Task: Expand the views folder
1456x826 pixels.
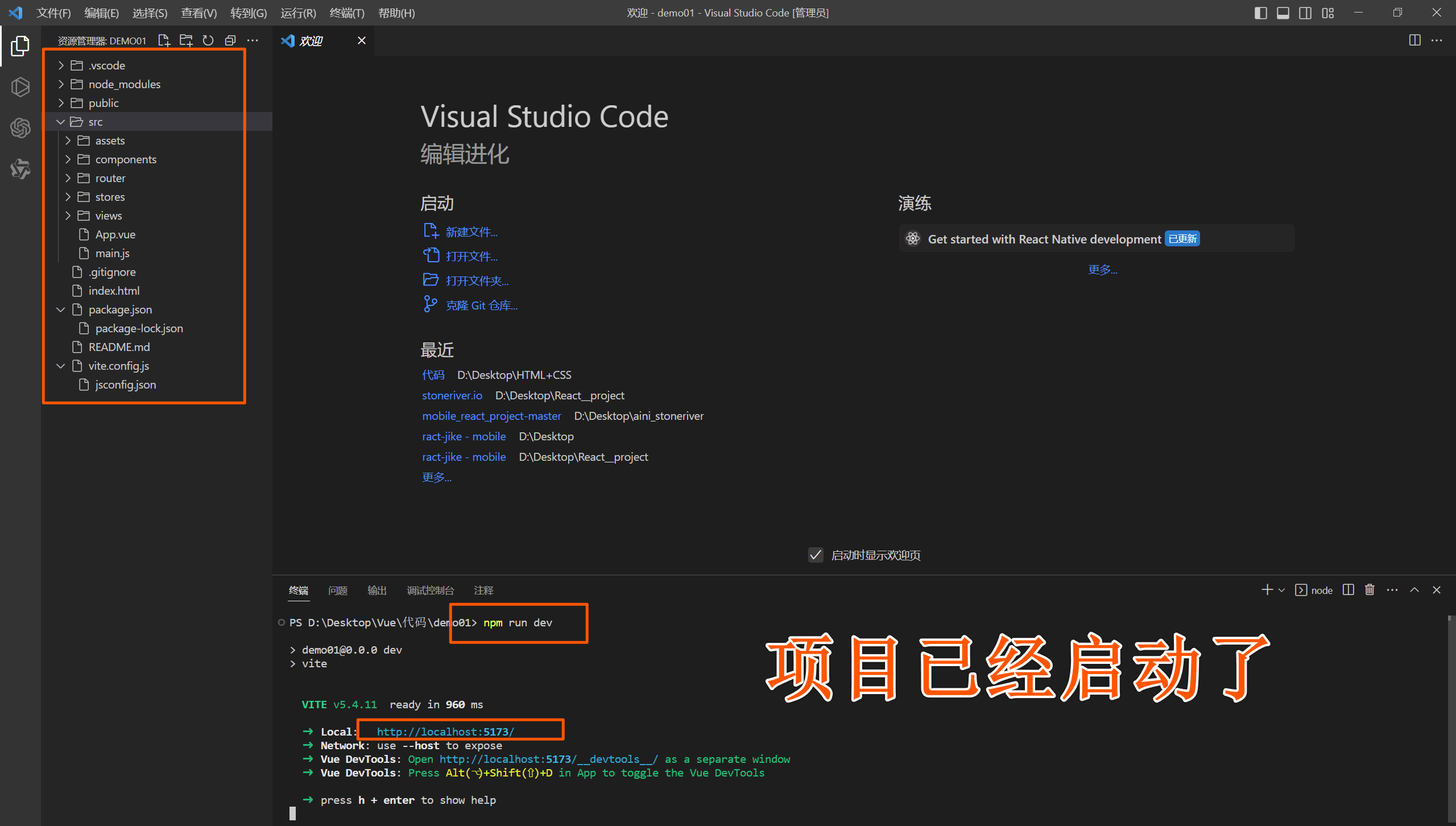Action: [68, 216]
